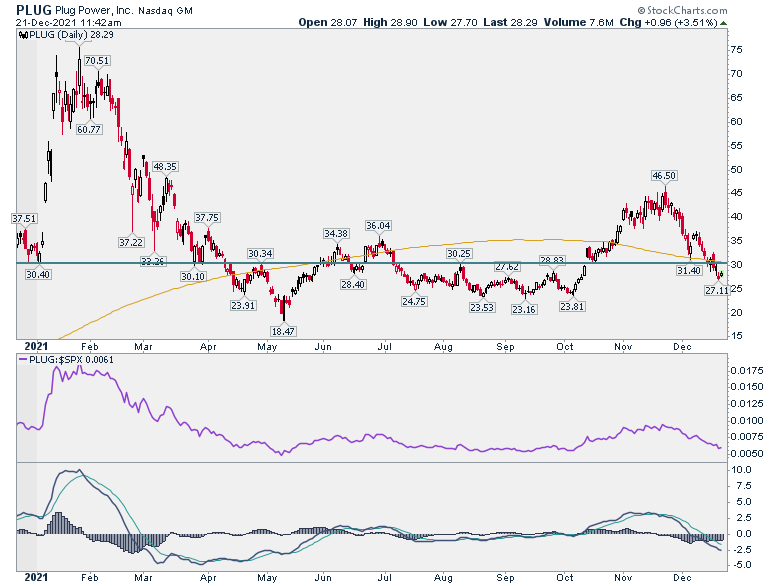780x586 pixels.
Task: Click the 28.40 price label
Action: [353, 284]
